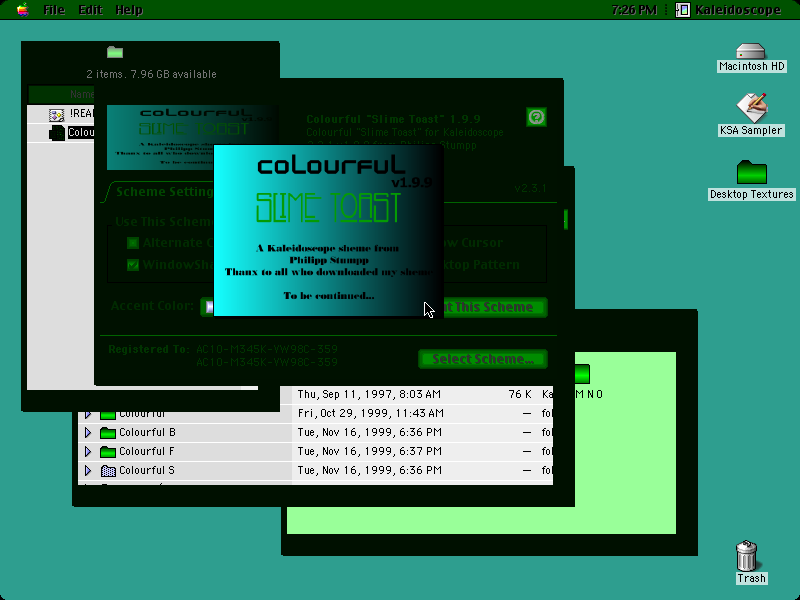Click the 76 K size value
This screenshot has width=800, height=600.
(520, 394)
